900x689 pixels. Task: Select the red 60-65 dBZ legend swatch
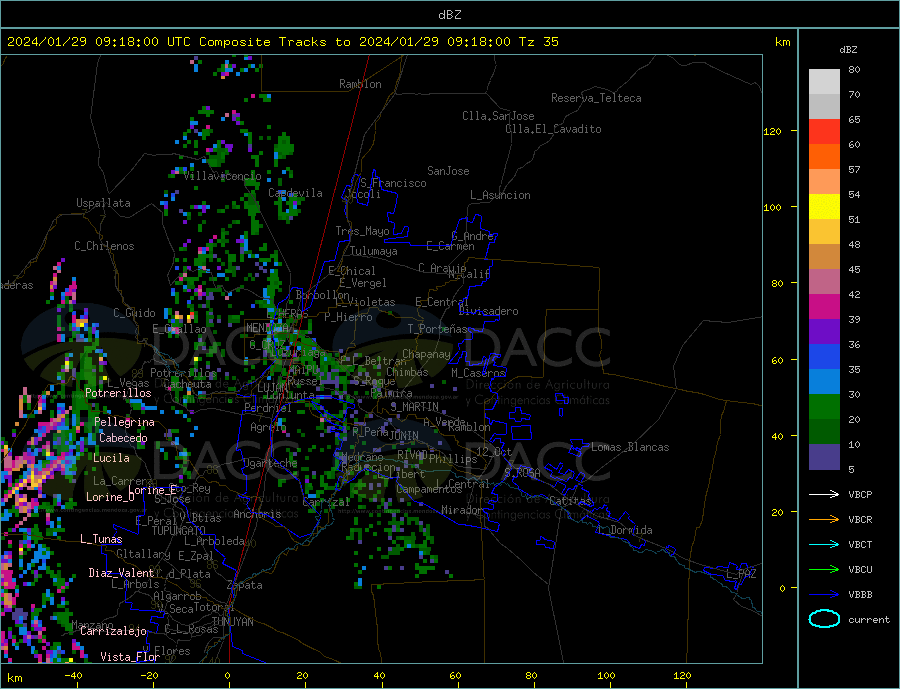(824, 131)
